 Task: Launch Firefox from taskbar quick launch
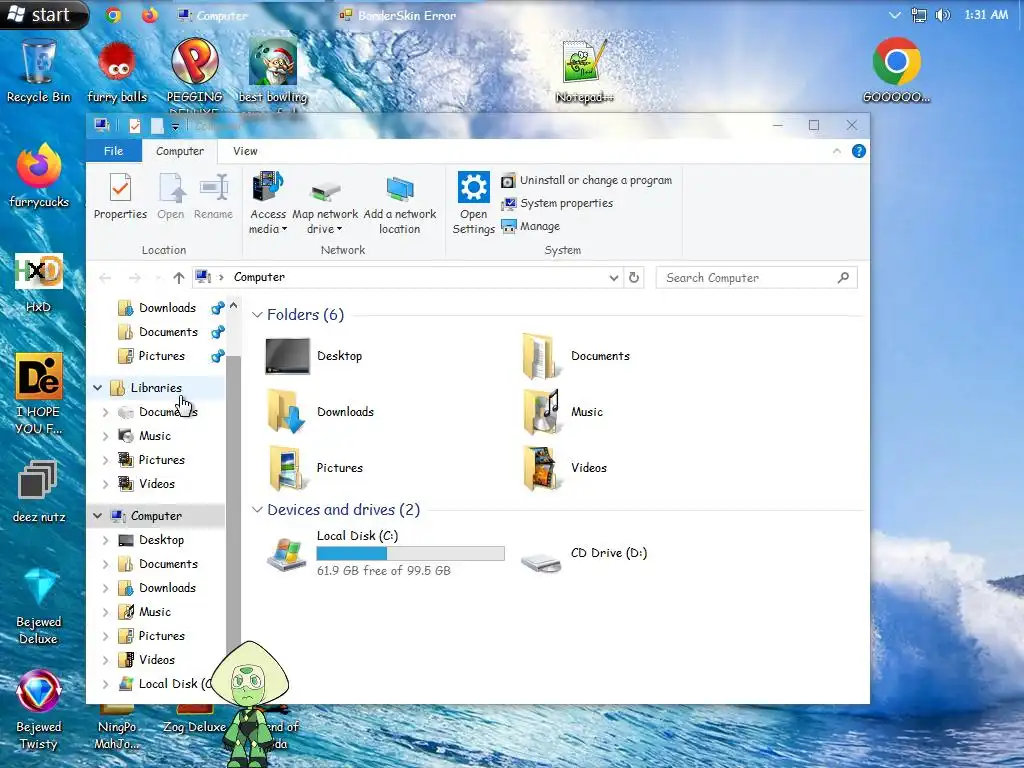150,14
